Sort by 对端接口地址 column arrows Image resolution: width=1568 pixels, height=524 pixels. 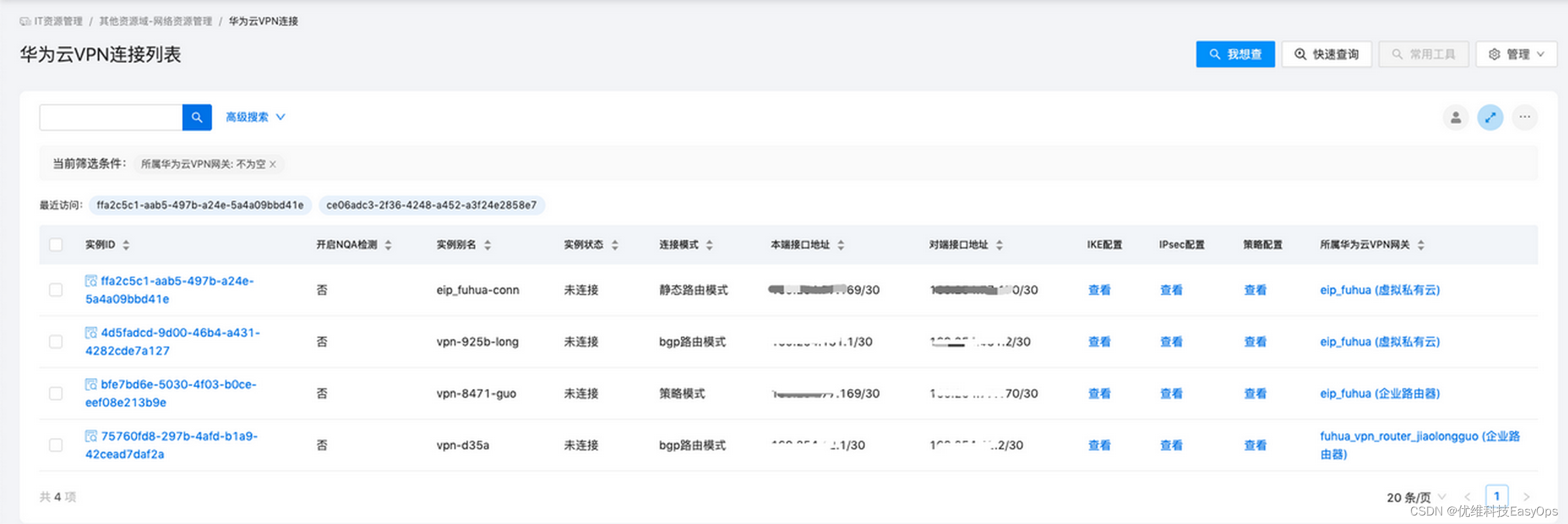(x=999, y=245)
